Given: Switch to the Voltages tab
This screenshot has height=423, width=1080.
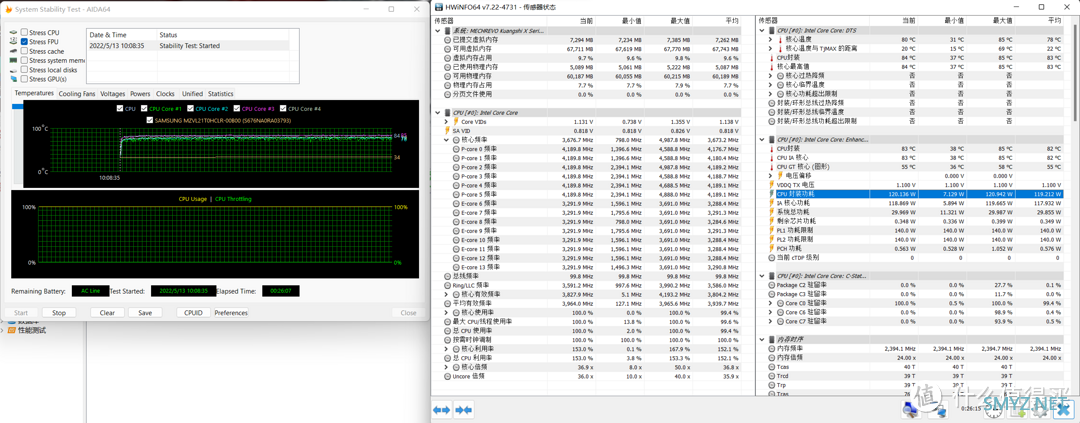Looking at the screenshot, I should click(113, 94).
